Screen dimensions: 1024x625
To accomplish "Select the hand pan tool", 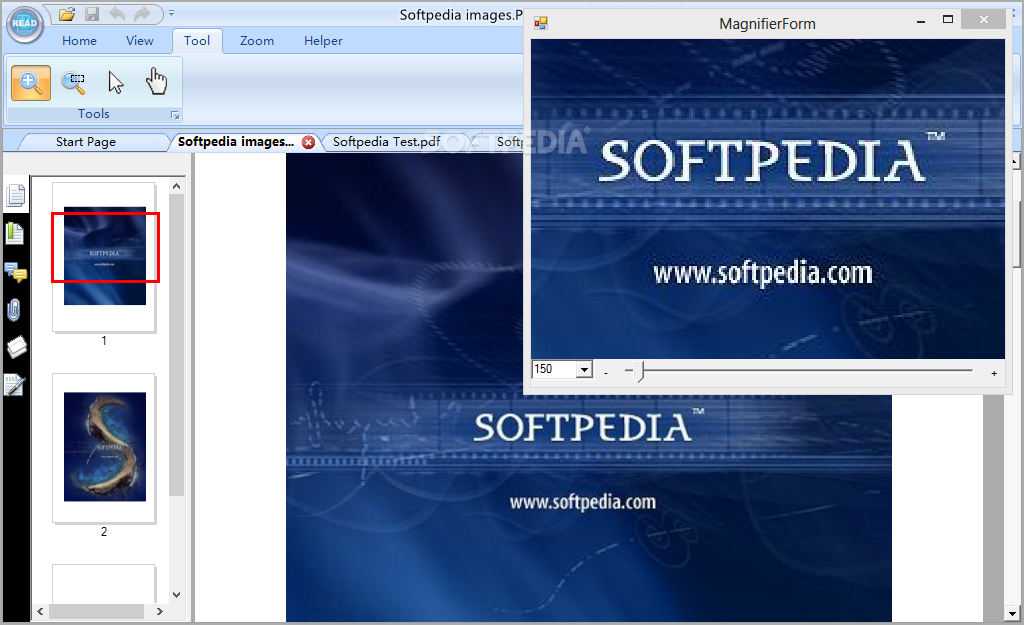I will pos(156,82).
